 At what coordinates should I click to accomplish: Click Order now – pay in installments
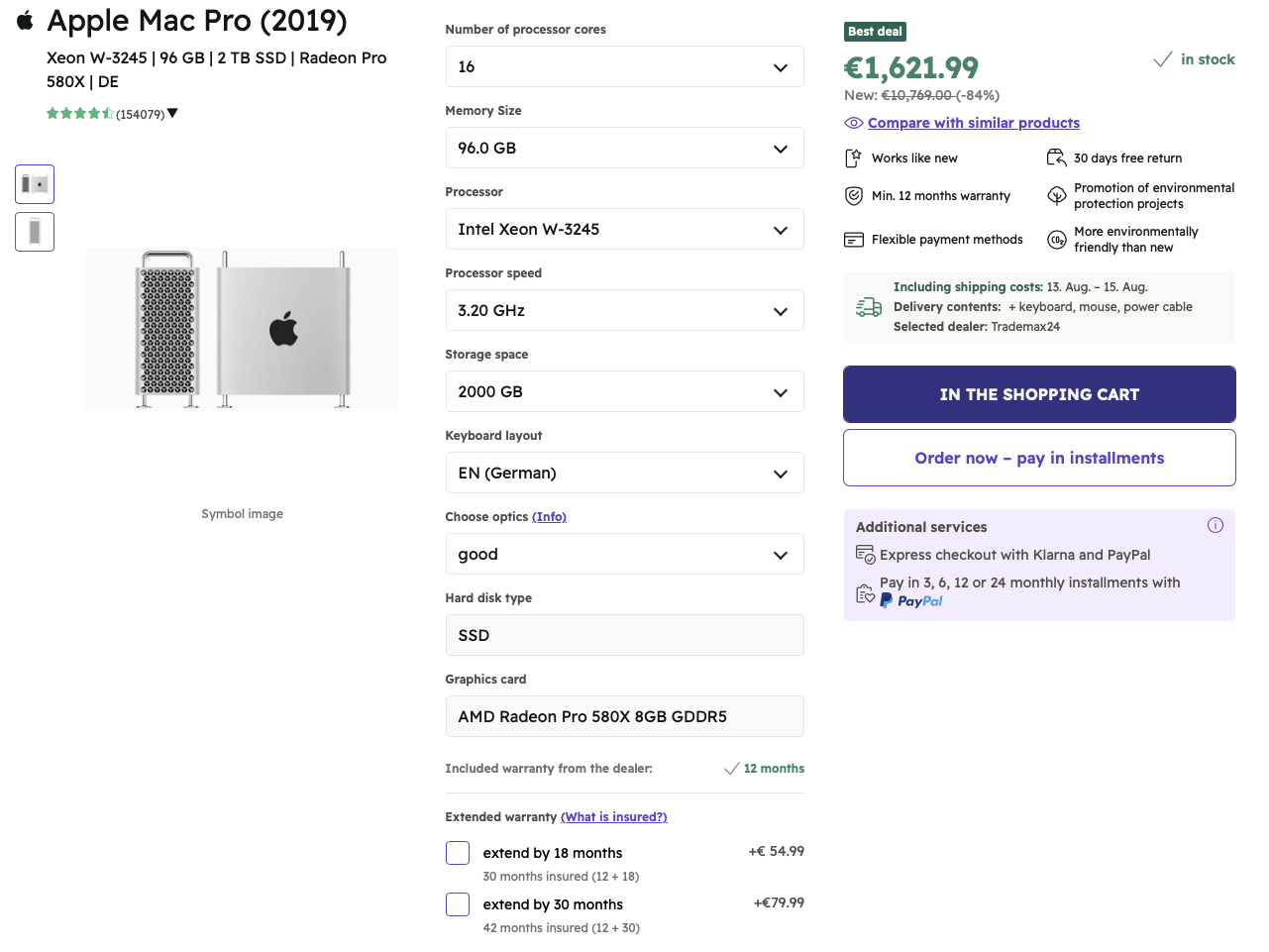(x=1039, y=458)
